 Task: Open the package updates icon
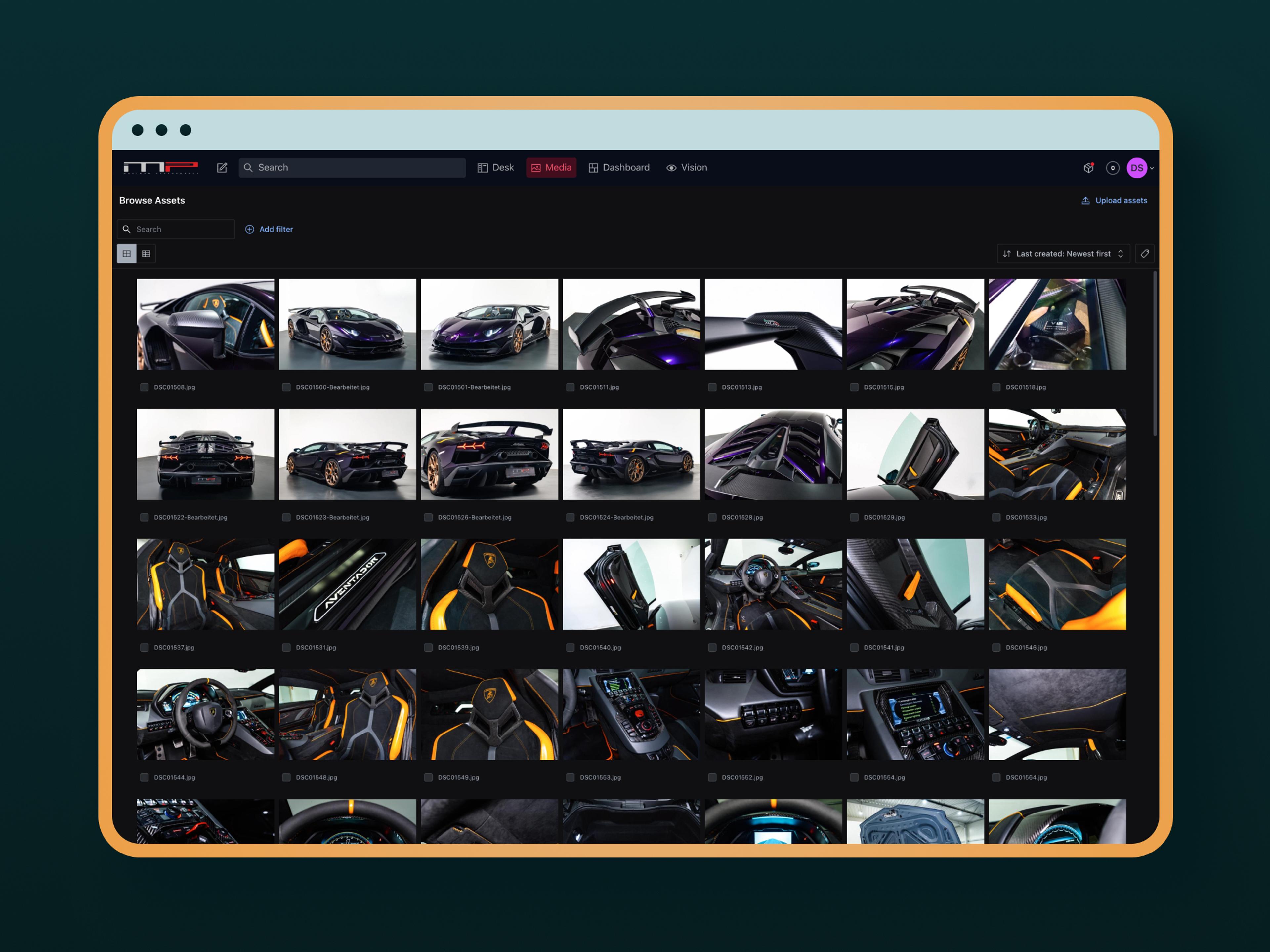(1088, 168)
